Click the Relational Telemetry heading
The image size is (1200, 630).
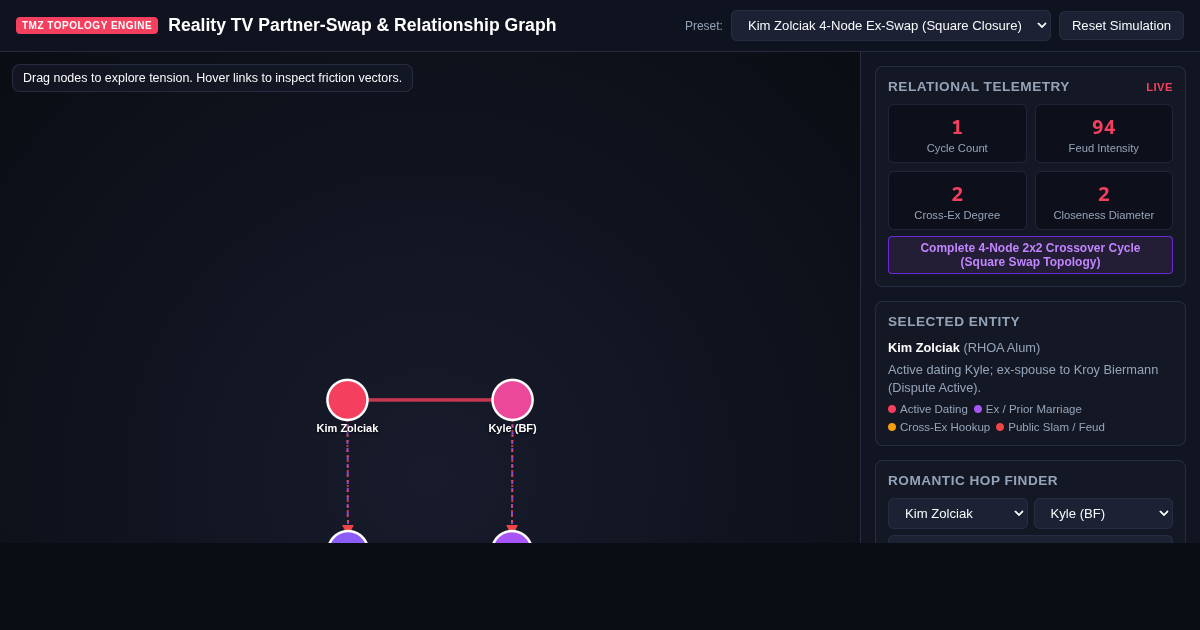click(x=979, y=87)
